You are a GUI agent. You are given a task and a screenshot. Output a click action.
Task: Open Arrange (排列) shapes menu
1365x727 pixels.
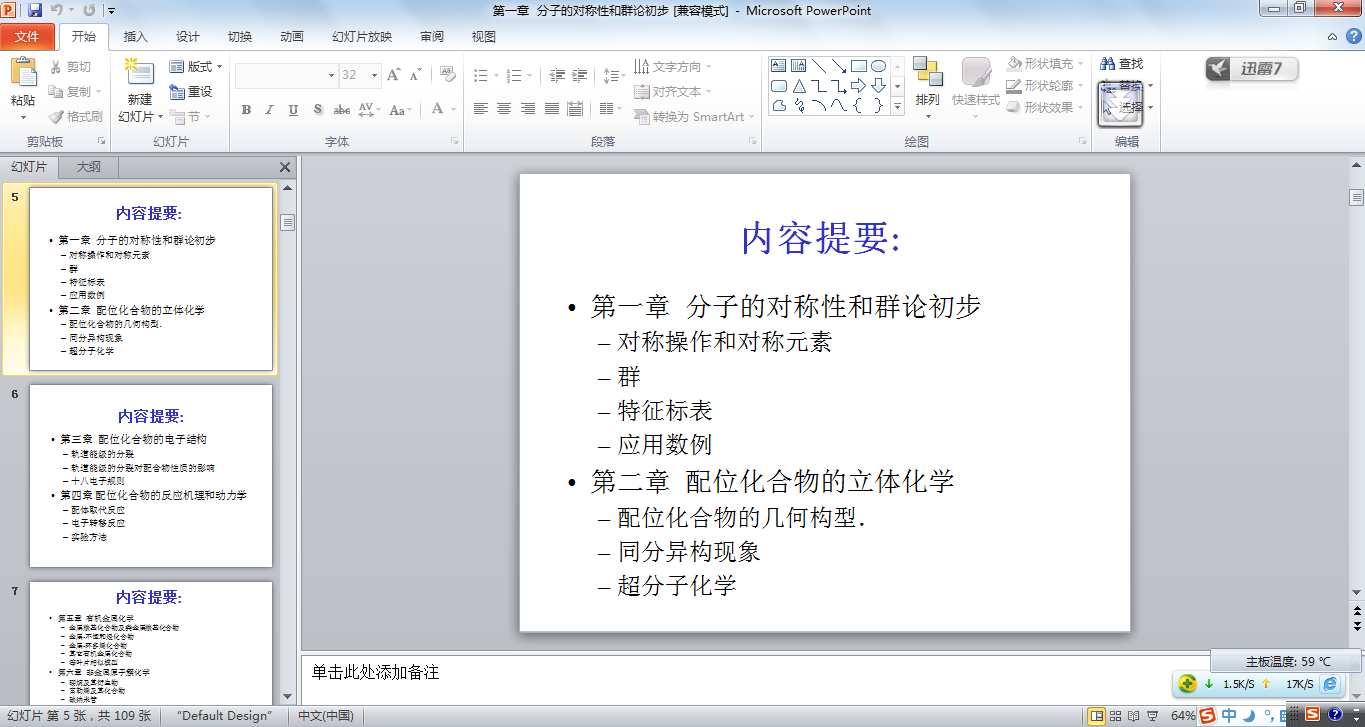click(928, 86)
